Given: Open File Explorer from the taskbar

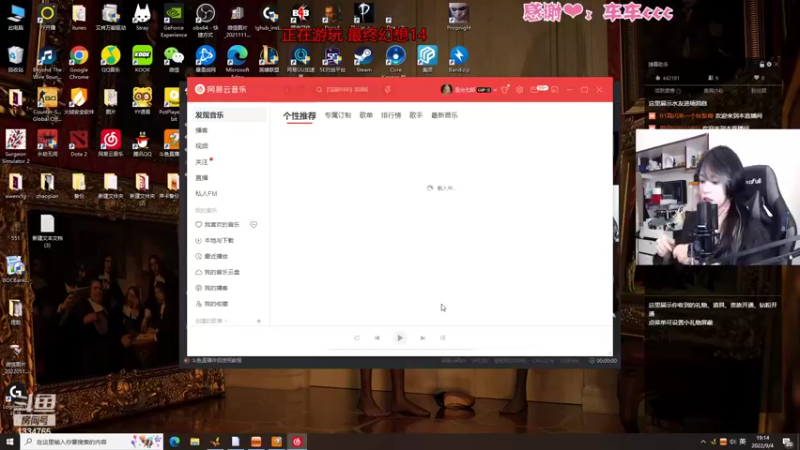Looking at the screenshot, I should click(195, 441).
